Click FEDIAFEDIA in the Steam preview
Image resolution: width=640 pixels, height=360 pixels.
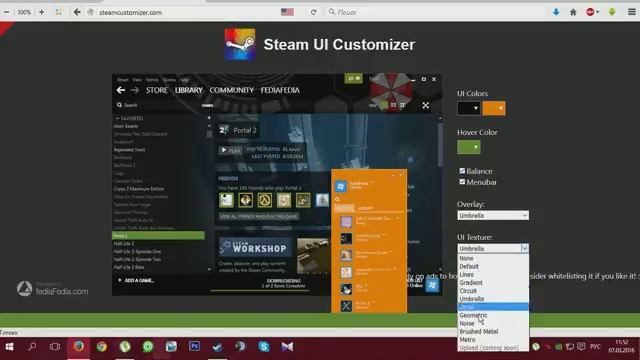(280, 90)
